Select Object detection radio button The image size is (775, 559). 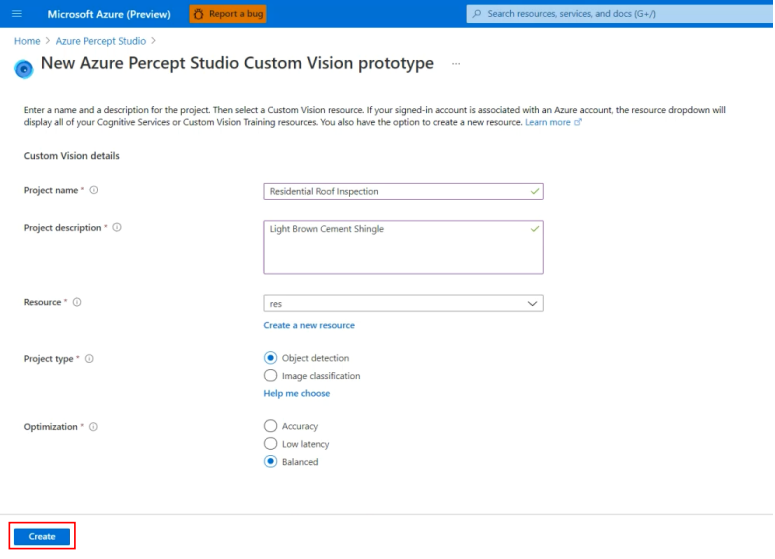pos(270,358)
